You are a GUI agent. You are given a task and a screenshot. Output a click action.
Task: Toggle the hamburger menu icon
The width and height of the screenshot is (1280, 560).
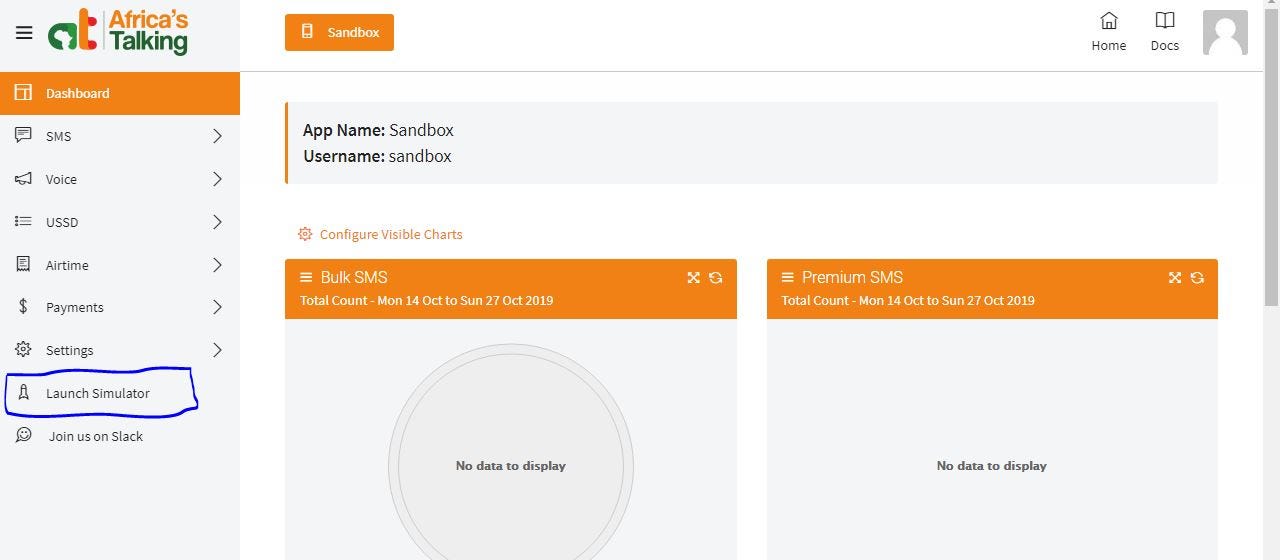pyautogui.click(x=24, y=33)
